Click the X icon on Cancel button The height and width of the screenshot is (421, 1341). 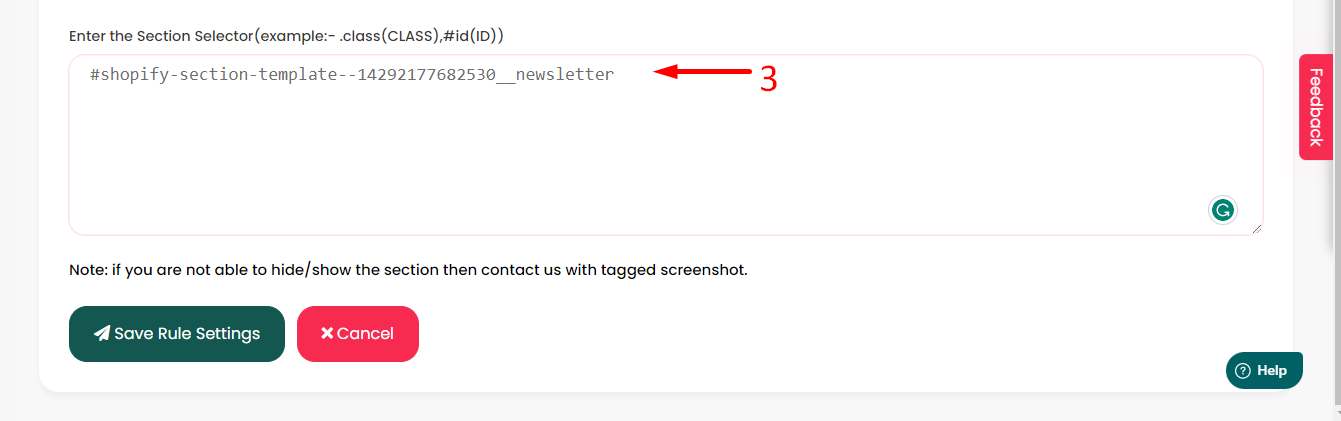pos(327,334)
